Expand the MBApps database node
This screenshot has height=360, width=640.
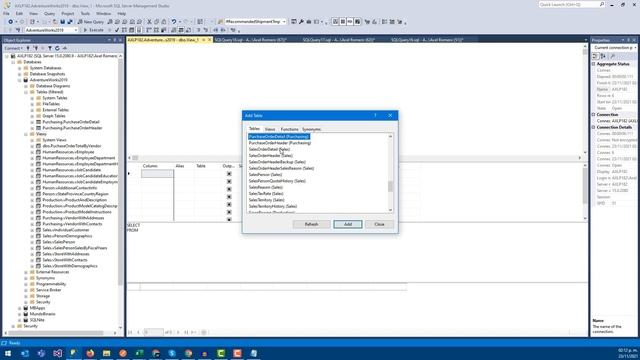20,308
